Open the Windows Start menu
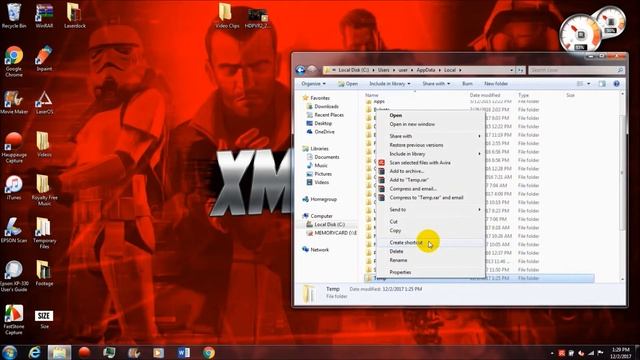 click(x=10, y=352)
